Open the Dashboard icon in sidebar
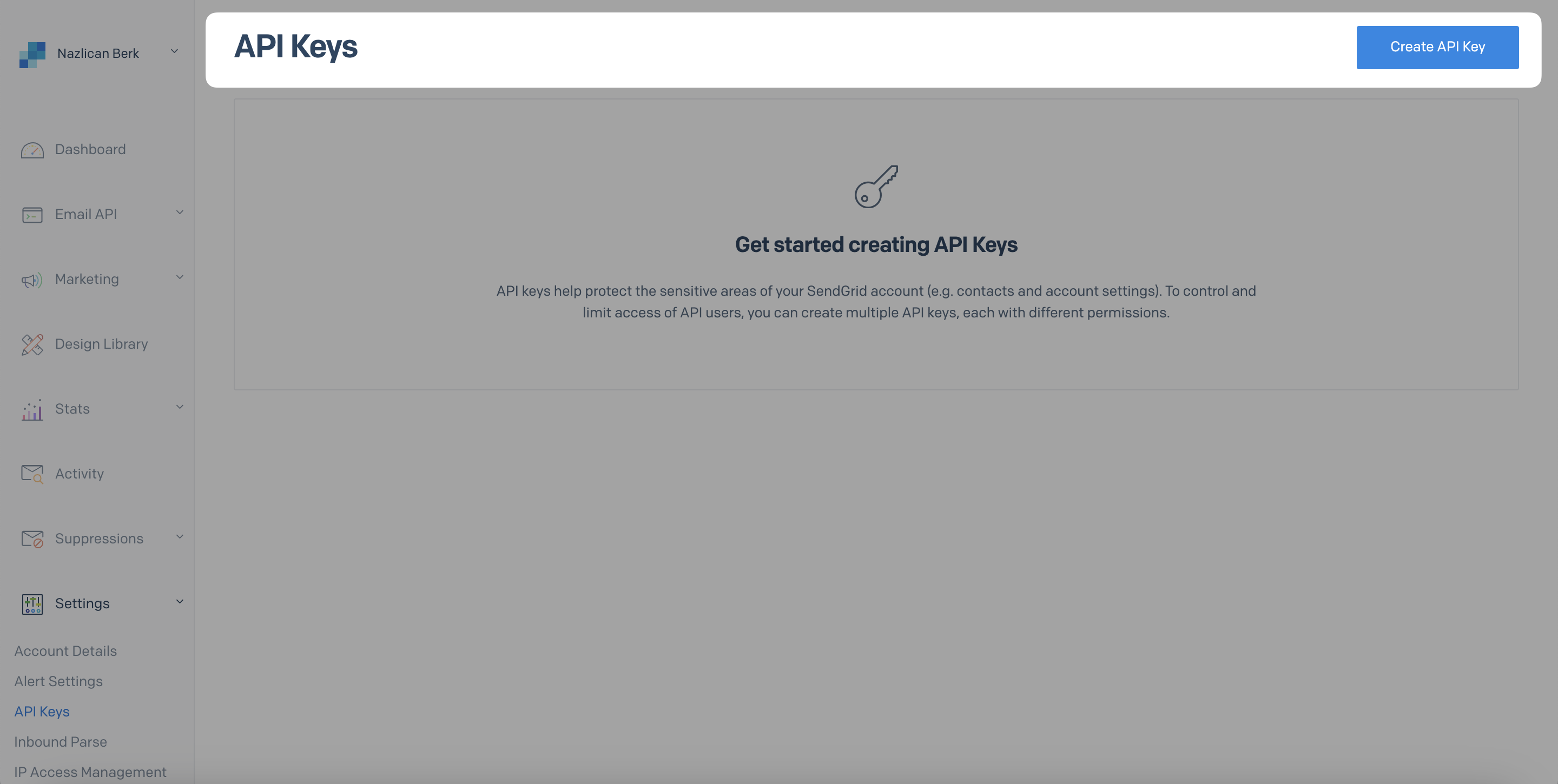Viewport: 1558px width, 784px height. point(32,150)
